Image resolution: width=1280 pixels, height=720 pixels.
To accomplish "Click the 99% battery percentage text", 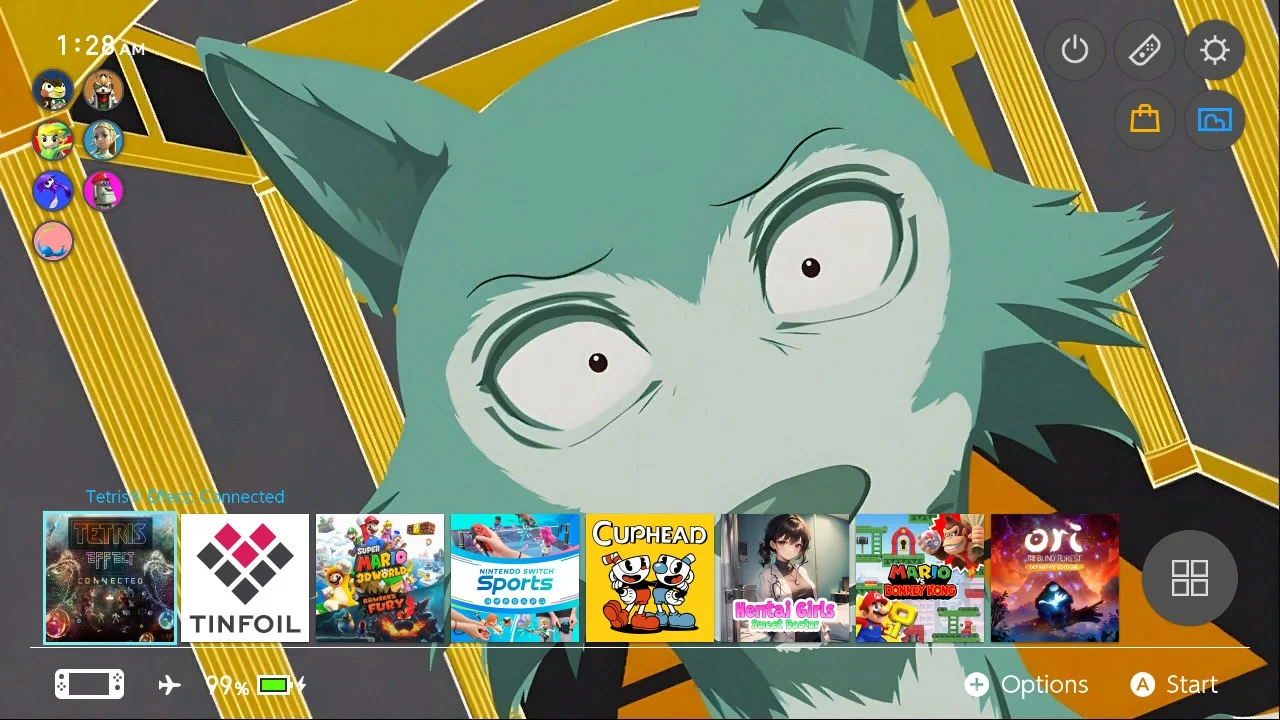I will 227,686.
